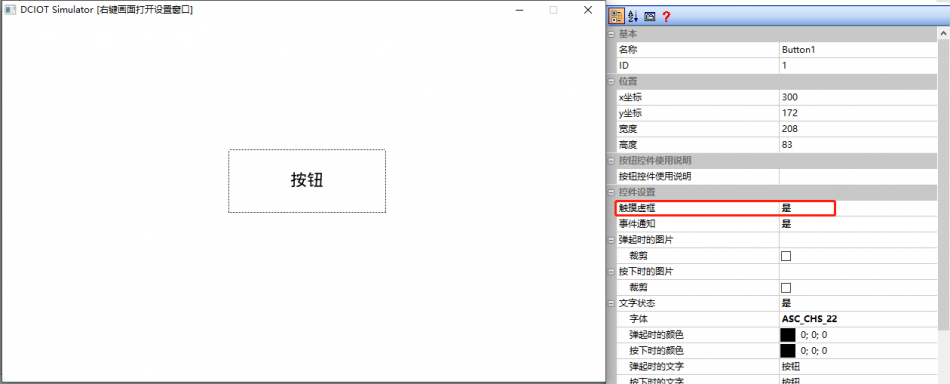Collapse the 位置 category
950x384 pixels.
click(611, 81)
